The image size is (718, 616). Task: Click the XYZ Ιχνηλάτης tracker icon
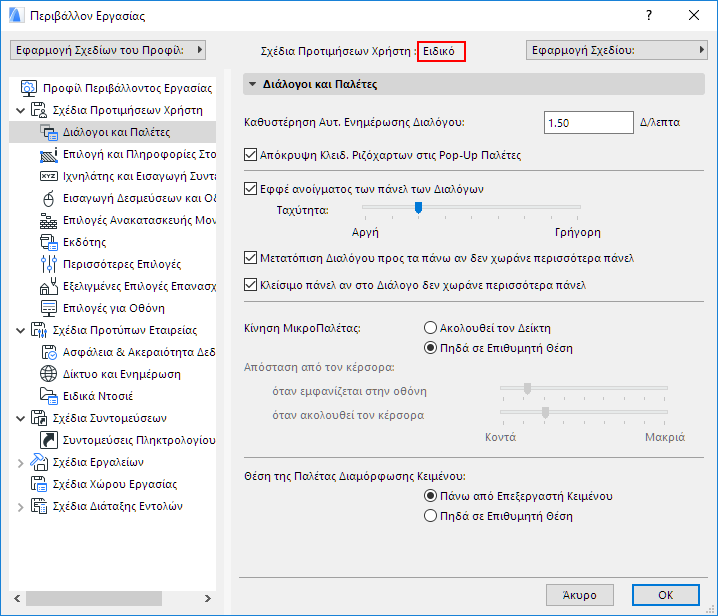[49, 176]
